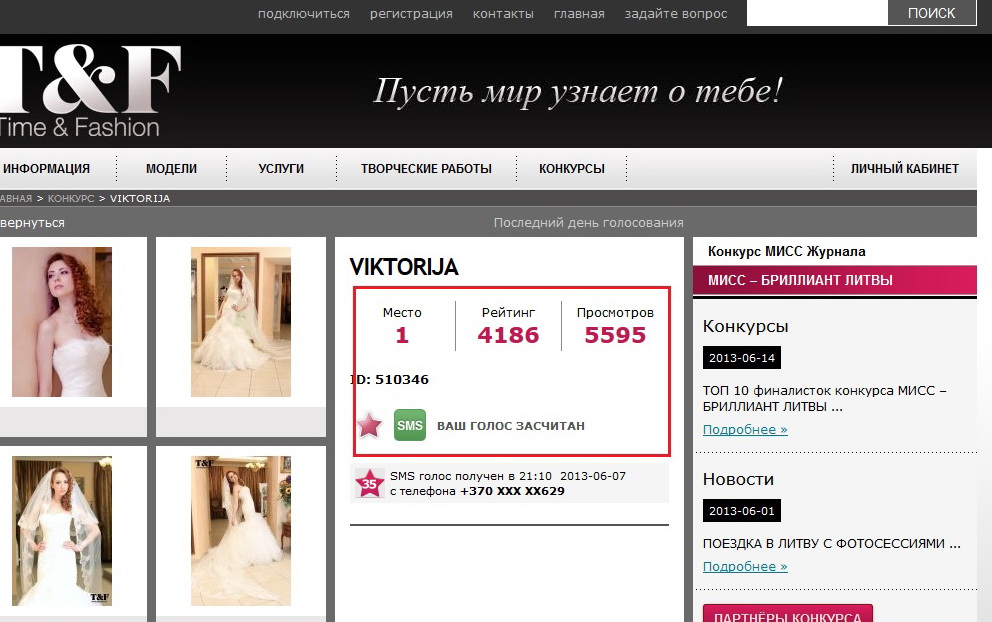
Task: Click Подробнее under ТОП 10 финалисток
Action: tap(745, 430)
